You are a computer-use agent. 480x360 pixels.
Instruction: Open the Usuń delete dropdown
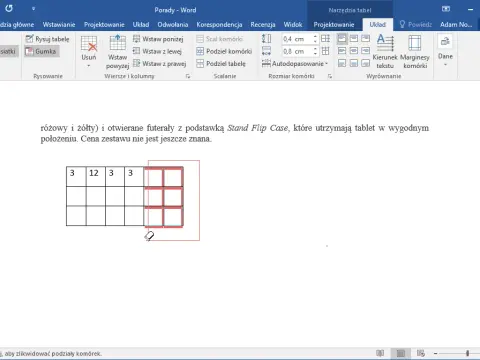[x=89, y=52]
